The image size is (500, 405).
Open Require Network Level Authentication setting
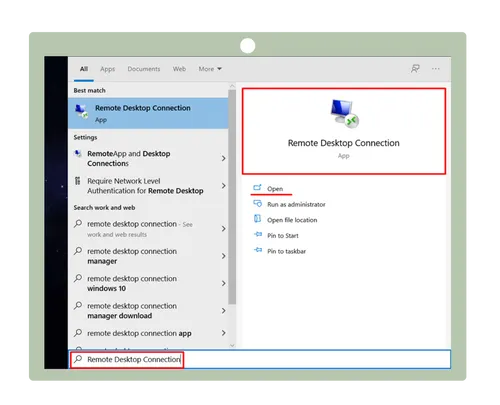[148, 186]
